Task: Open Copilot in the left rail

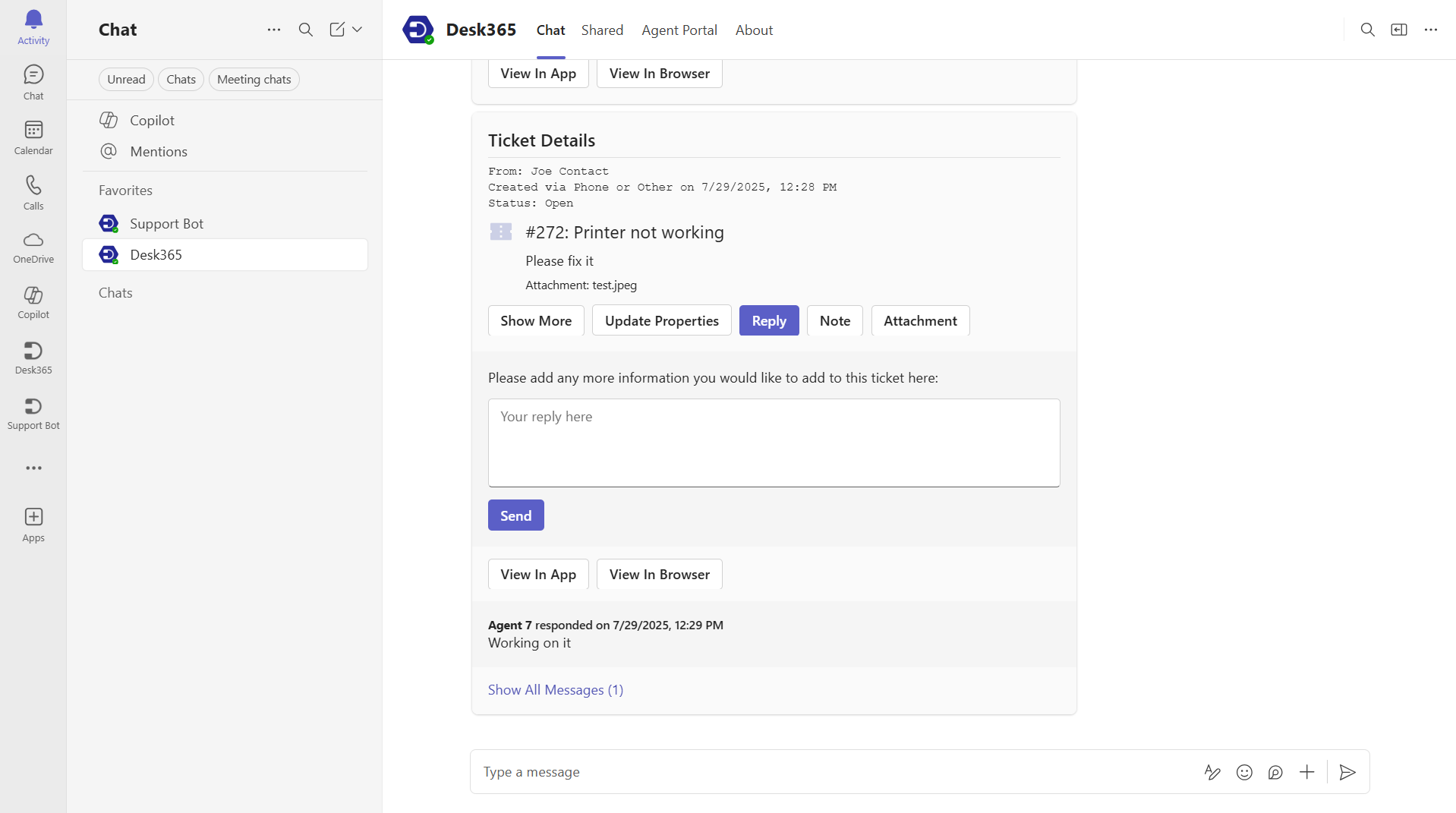Action: [x=33, y=303]
